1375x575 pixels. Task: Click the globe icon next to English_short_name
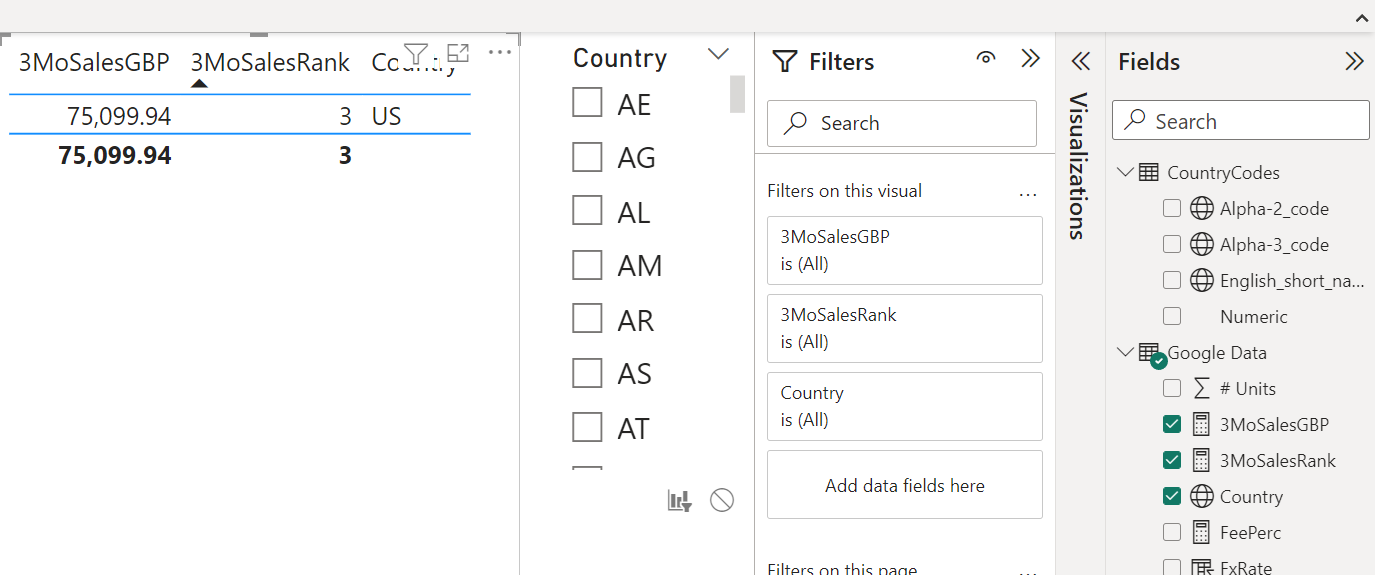tap(1201, 280)
